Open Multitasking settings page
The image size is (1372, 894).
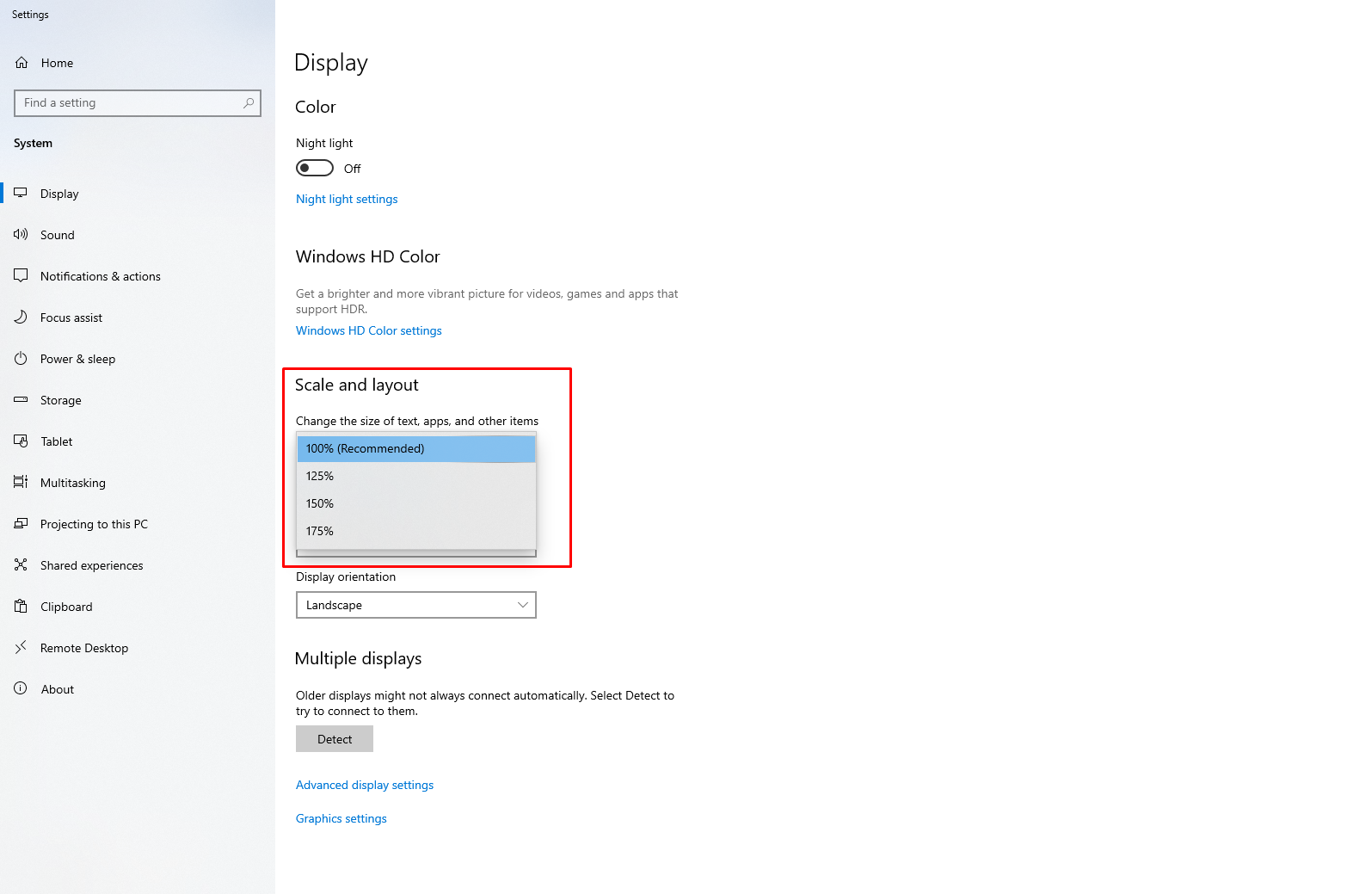(138, 483)
